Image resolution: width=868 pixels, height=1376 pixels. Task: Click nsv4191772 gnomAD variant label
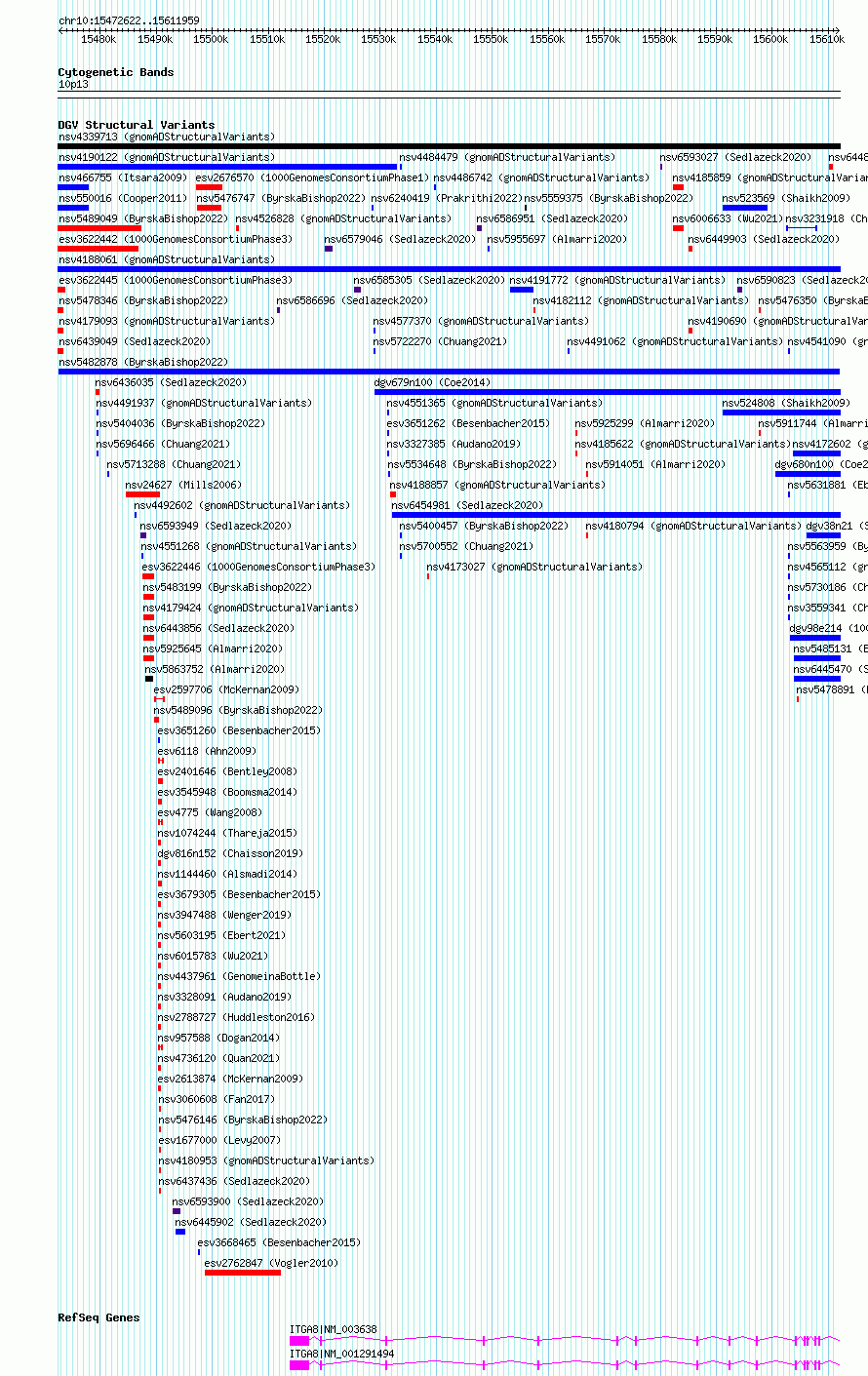pos(617,280)
